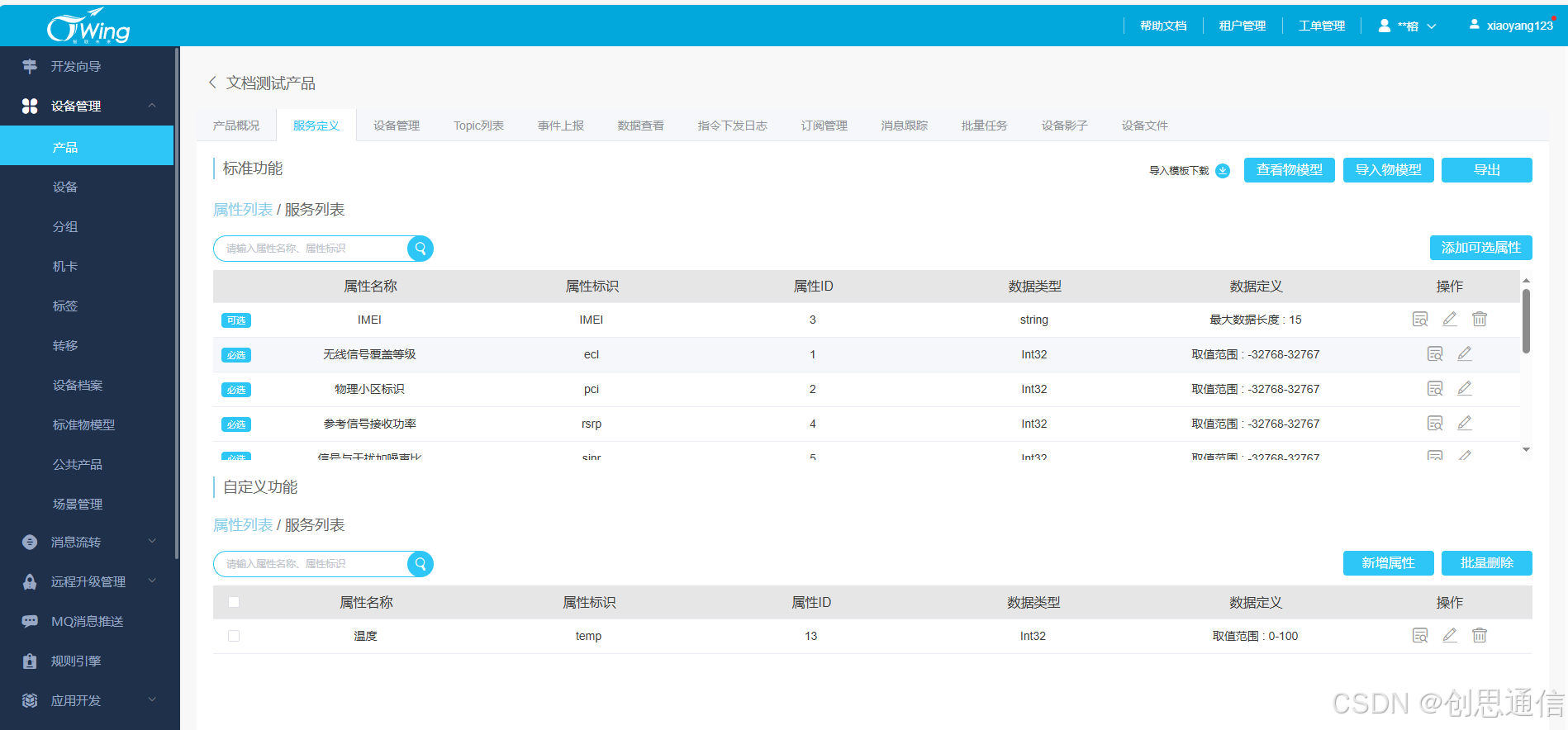Switch custom section to 服务列表

[x=315, y=525]
